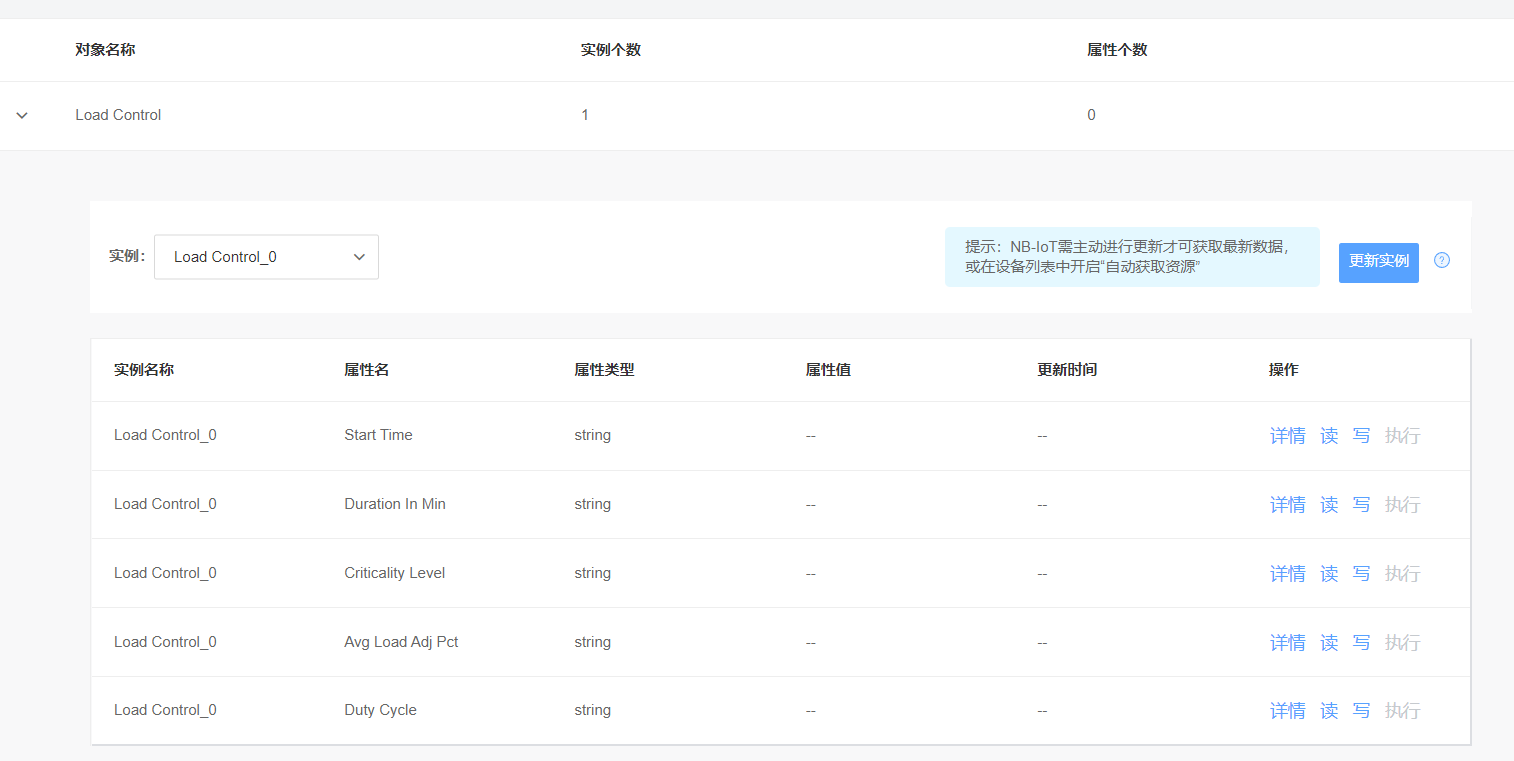Click 读 for Duration In Min
1514x761 pixels.
click(1329, 505)
